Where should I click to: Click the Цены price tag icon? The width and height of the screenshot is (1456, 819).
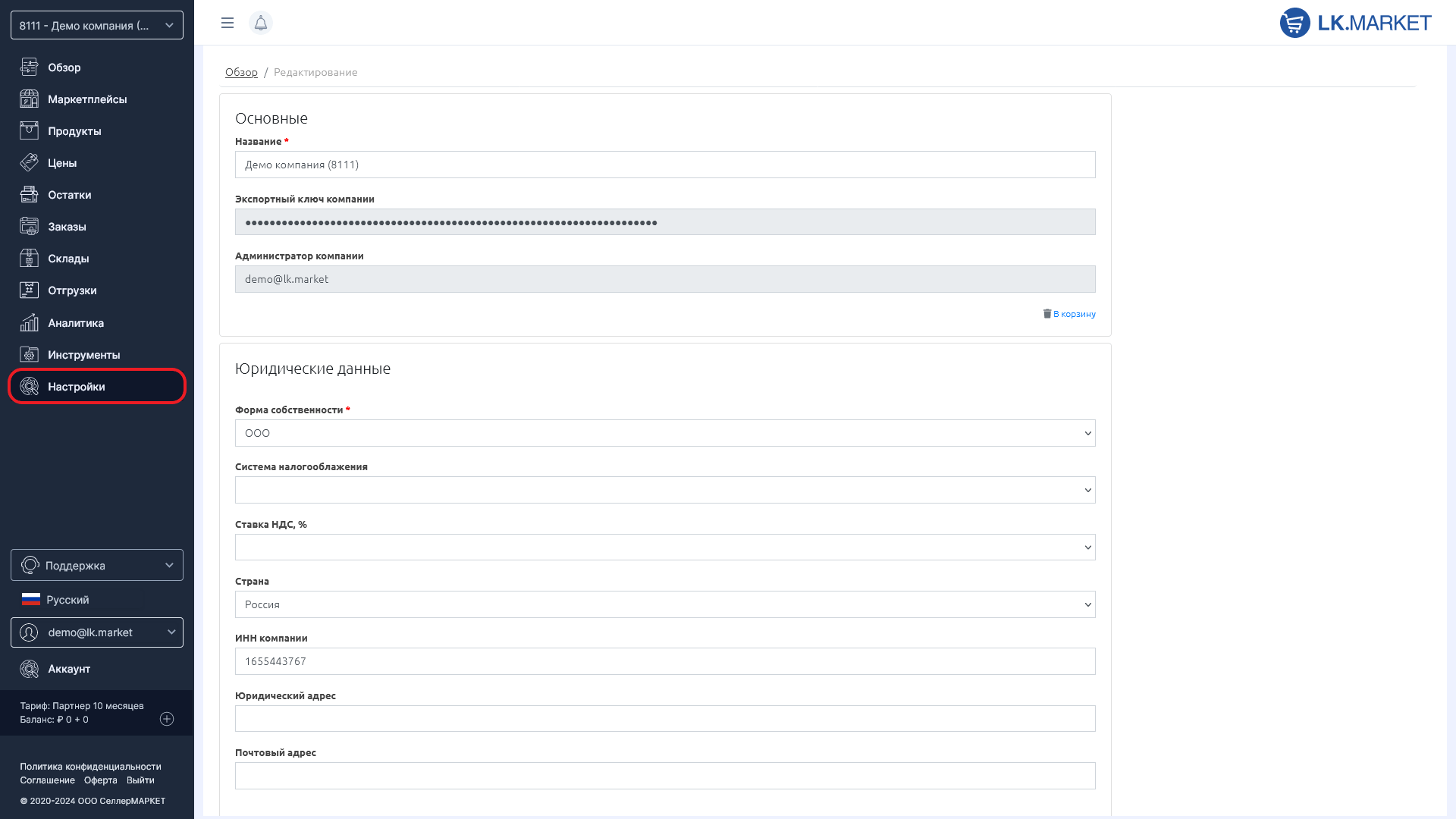click(29, 163)
